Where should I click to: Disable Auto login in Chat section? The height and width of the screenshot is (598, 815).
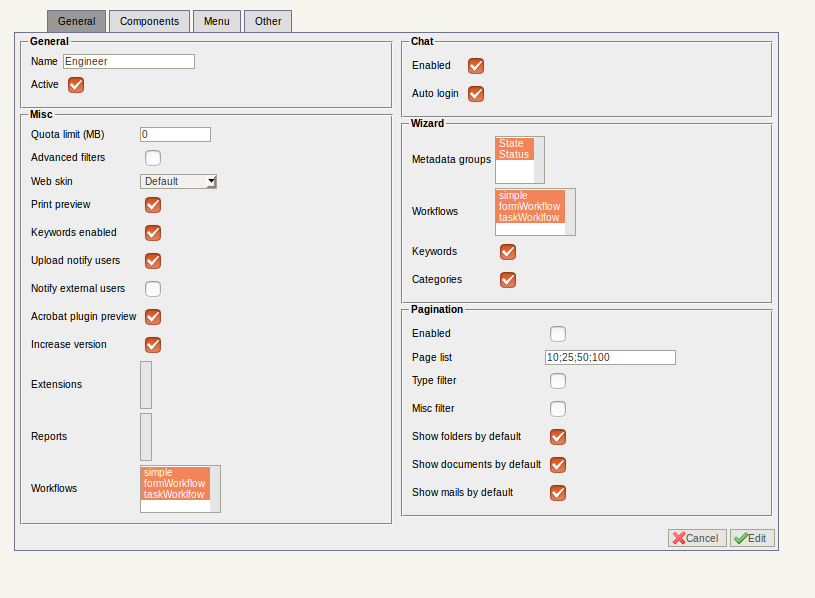pyautogui.click(x=476, y=94)
